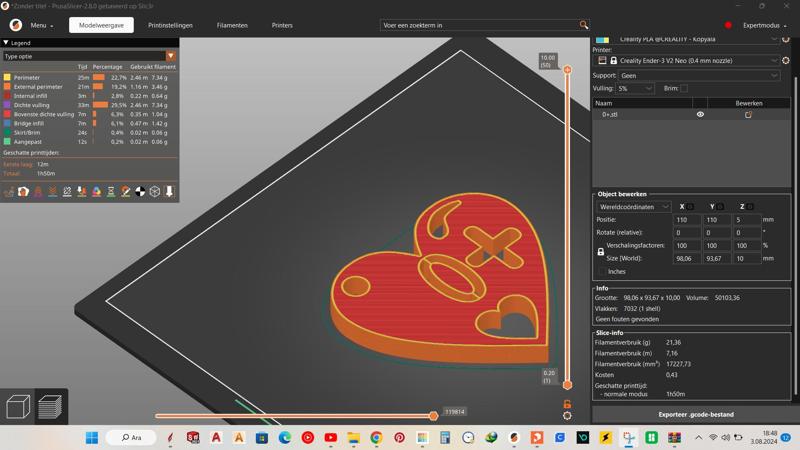Toggle tool marker down-arrow icon
The height and width of the screenshot is (450, 800).
pos(169,192)
